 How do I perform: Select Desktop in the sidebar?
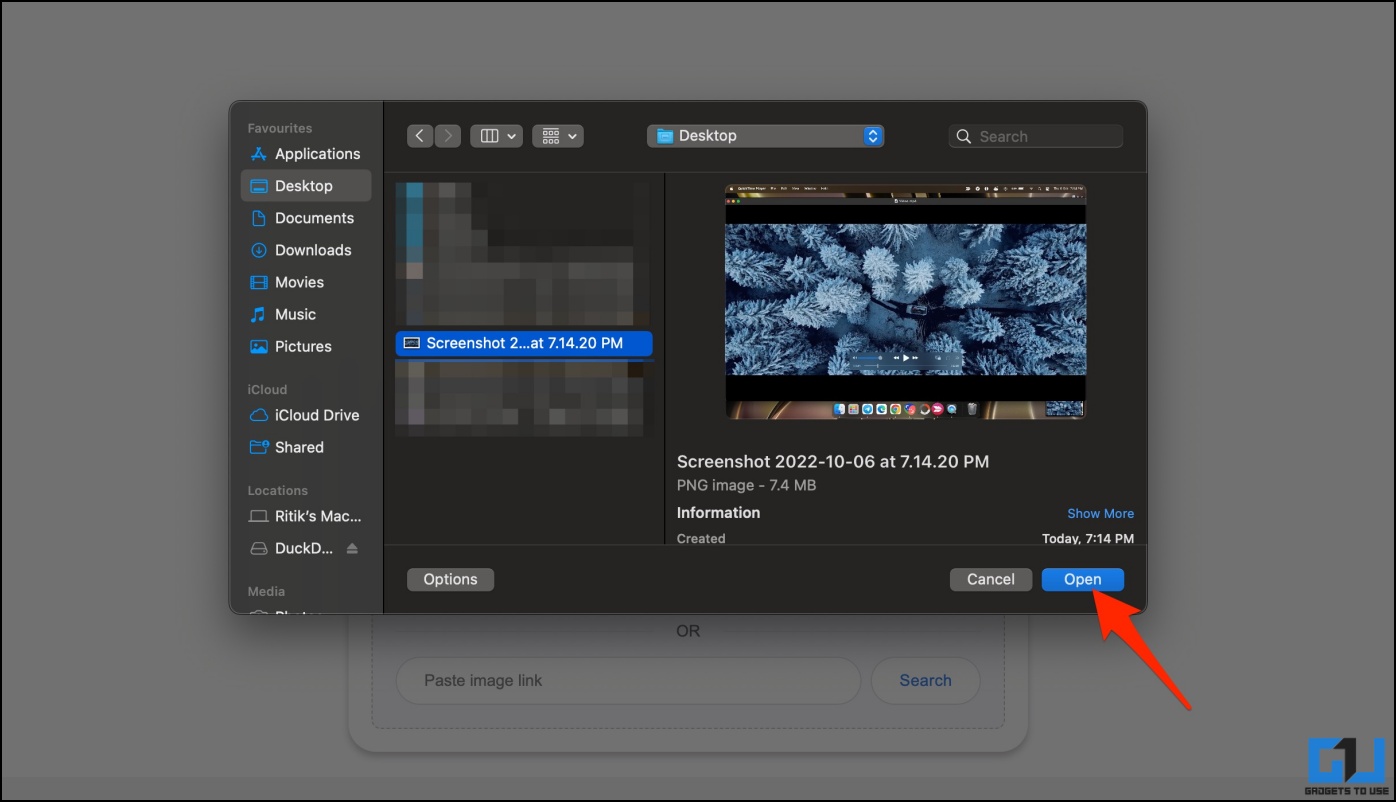(306, 186)
